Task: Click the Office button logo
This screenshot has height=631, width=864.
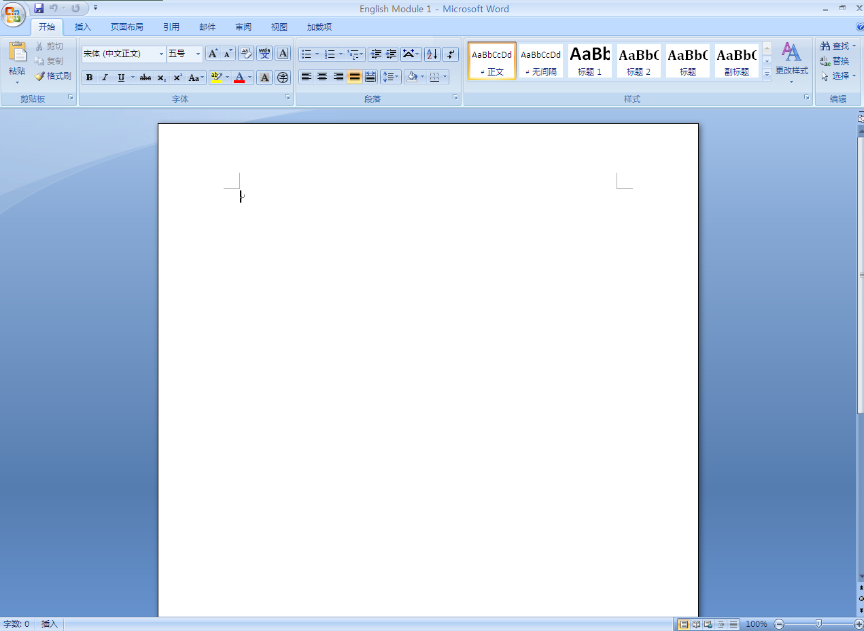Action: [14, 14]
